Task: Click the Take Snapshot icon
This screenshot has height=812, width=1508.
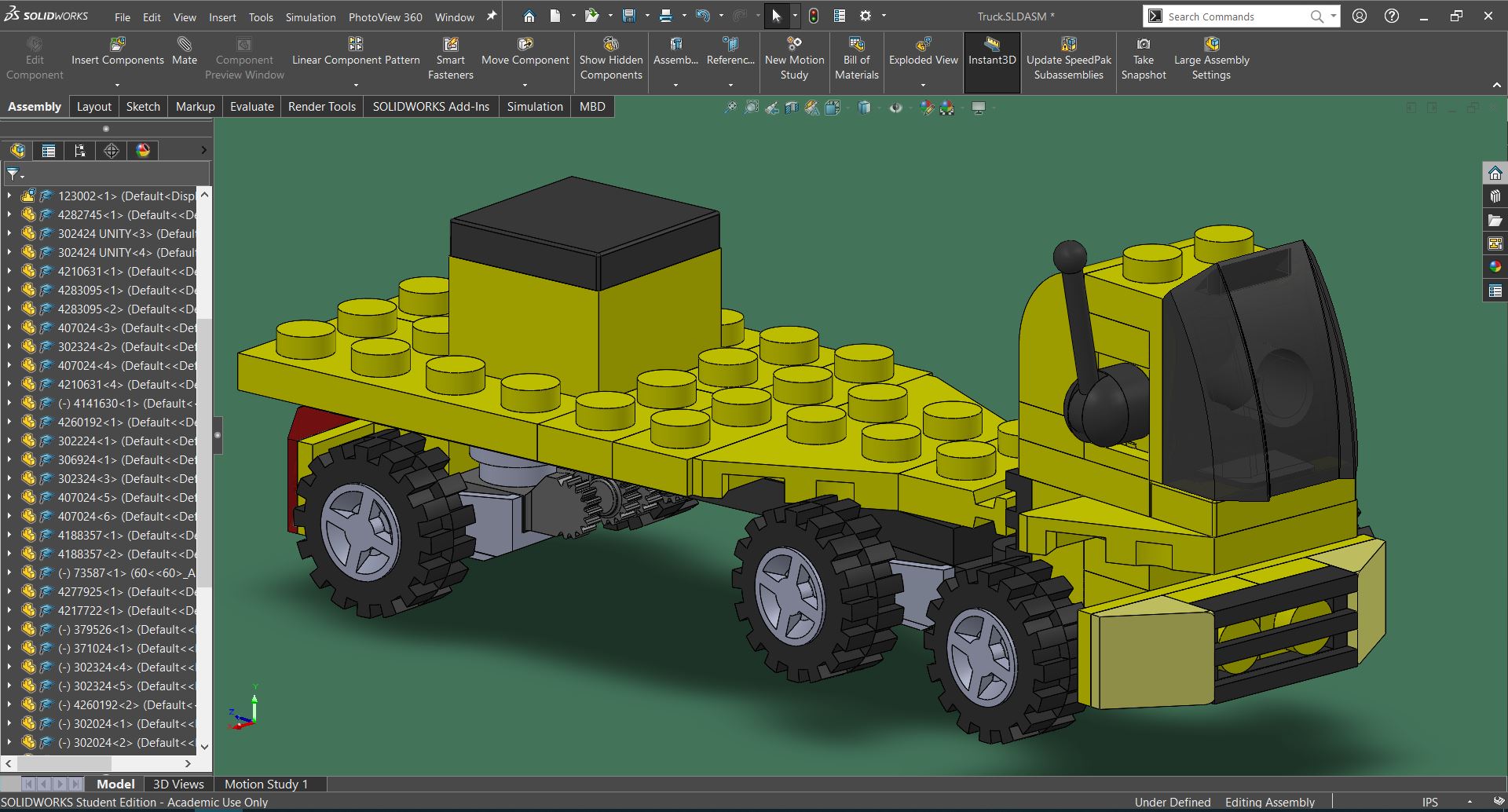Action: [1143, 45]
